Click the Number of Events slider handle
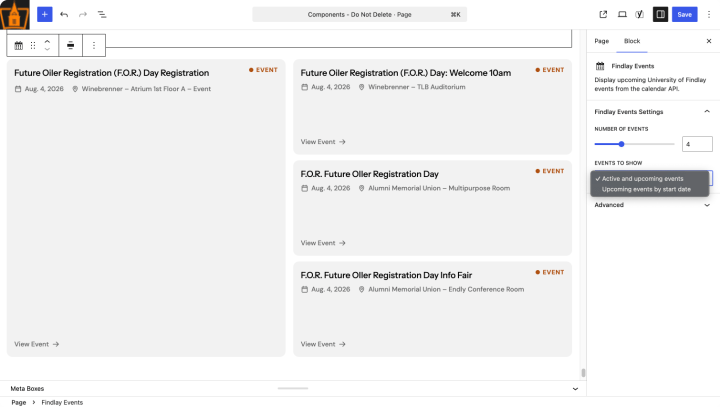Viewport: 720px width, 407px height. [x=621, y=144]
